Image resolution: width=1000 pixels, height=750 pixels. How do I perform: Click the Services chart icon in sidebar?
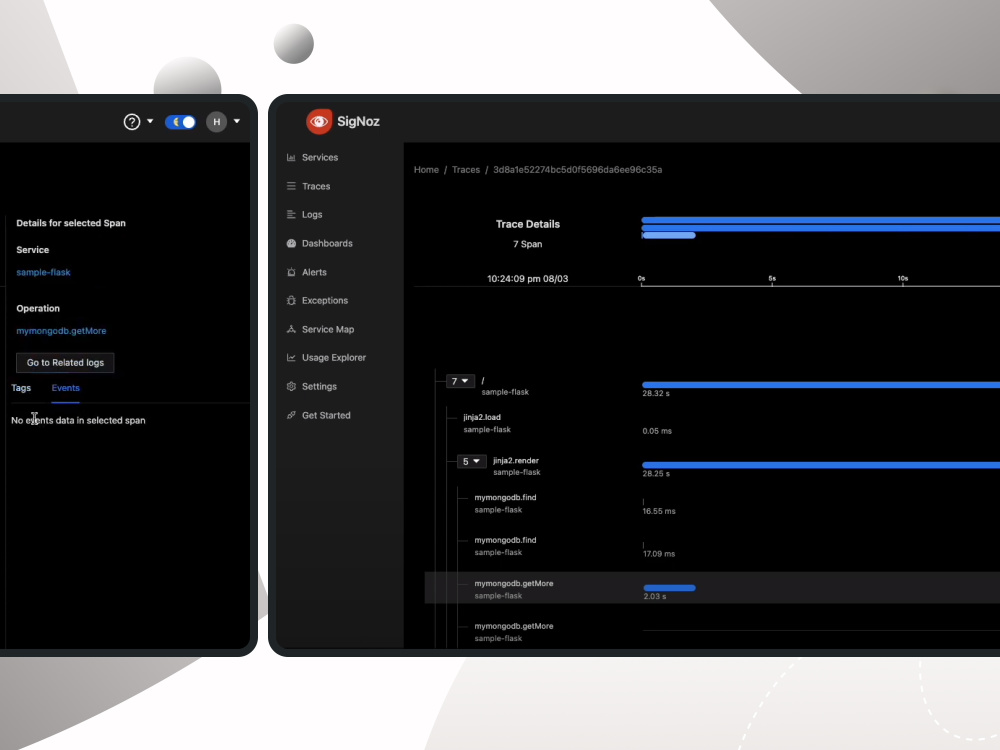[291, 158]
